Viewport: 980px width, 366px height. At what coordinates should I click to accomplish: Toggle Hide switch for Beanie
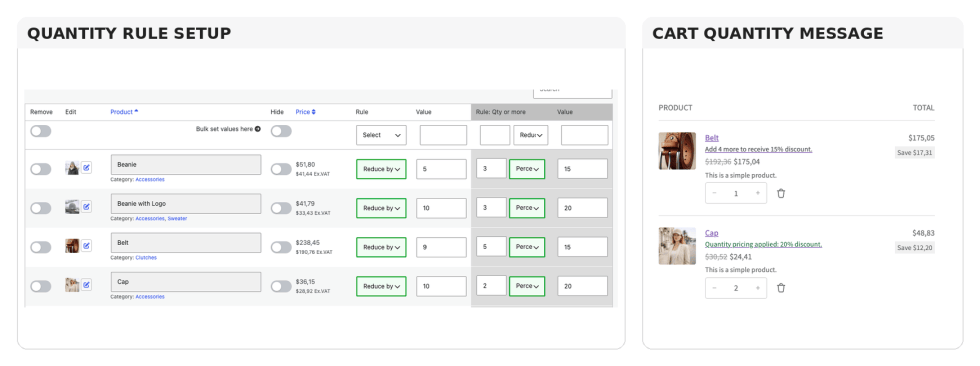[281, 169]
